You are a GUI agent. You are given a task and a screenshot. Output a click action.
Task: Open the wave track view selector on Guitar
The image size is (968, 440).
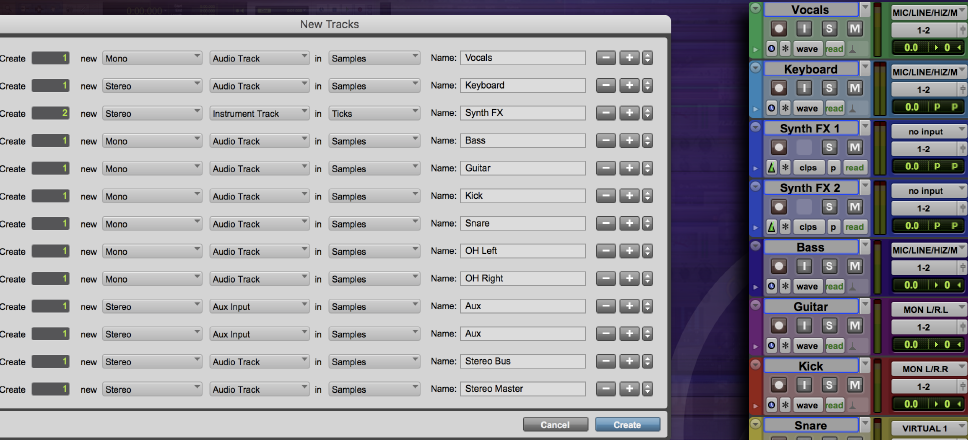coord(807,346)
